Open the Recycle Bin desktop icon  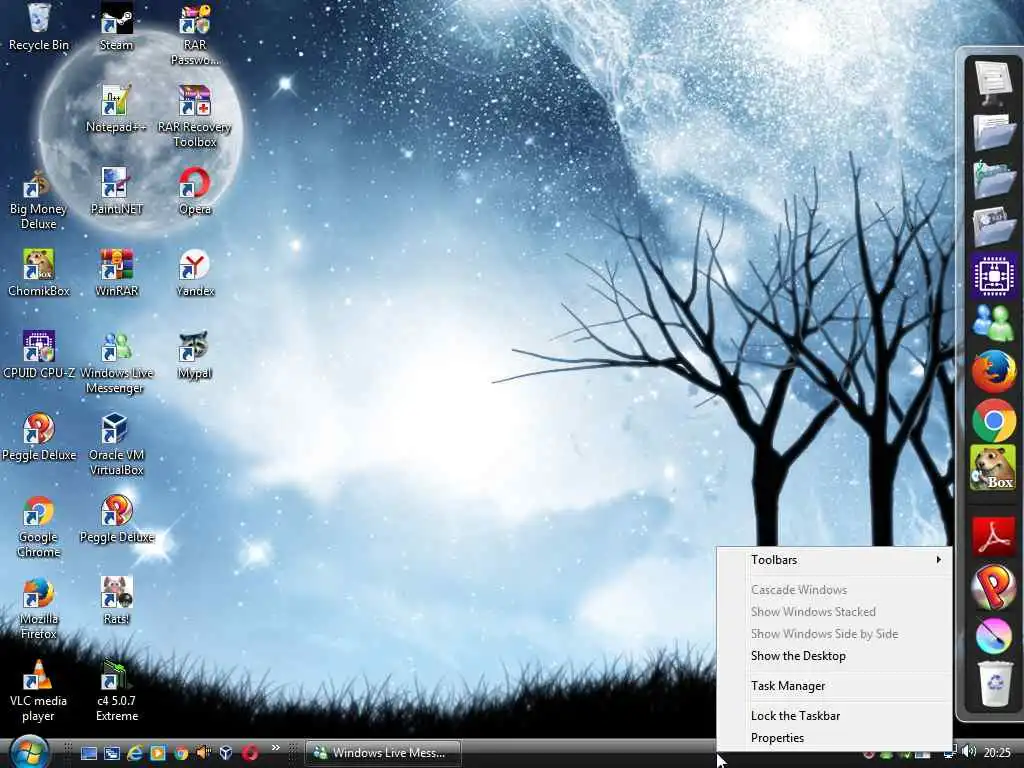[x=39, y=26]
